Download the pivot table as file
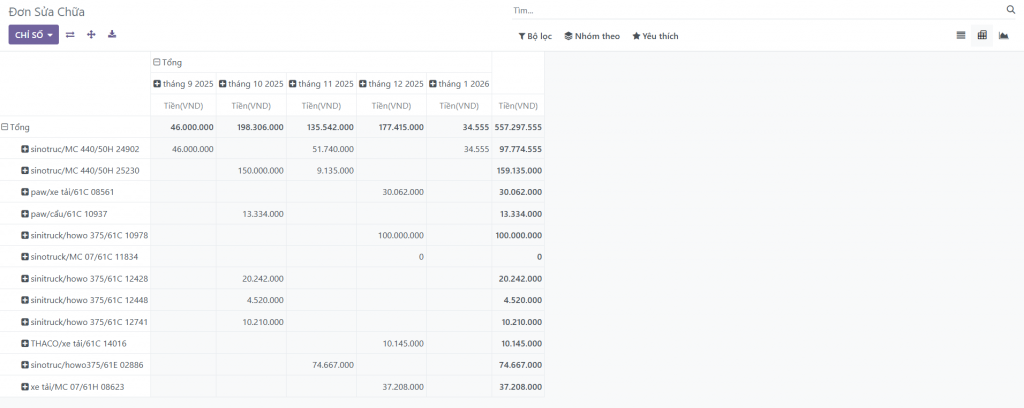Image resolution: width=1024 pixels, height=408 pixels. coord(112,34)
